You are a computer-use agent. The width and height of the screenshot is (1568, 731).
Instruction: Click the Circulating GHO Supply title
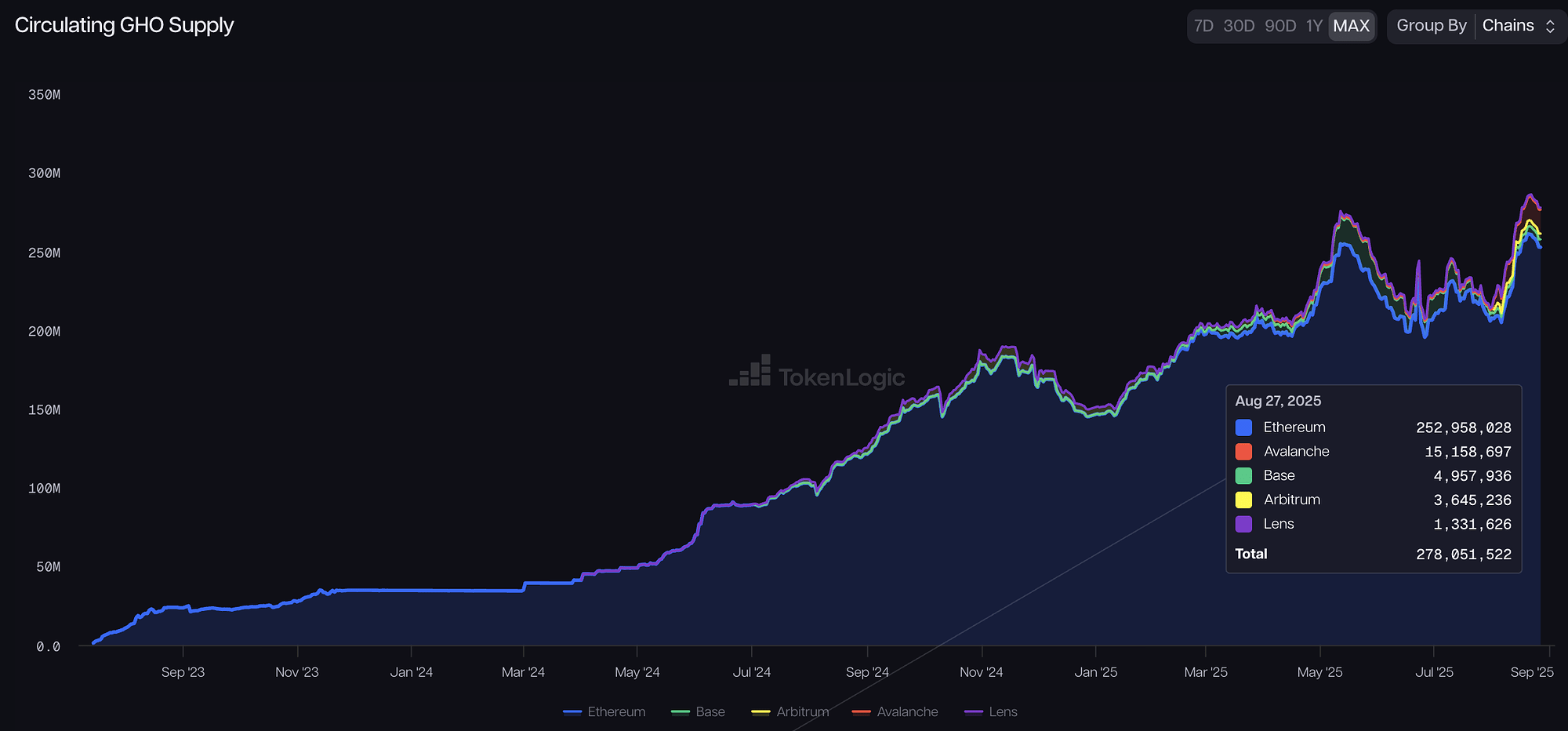coord(124,25)
